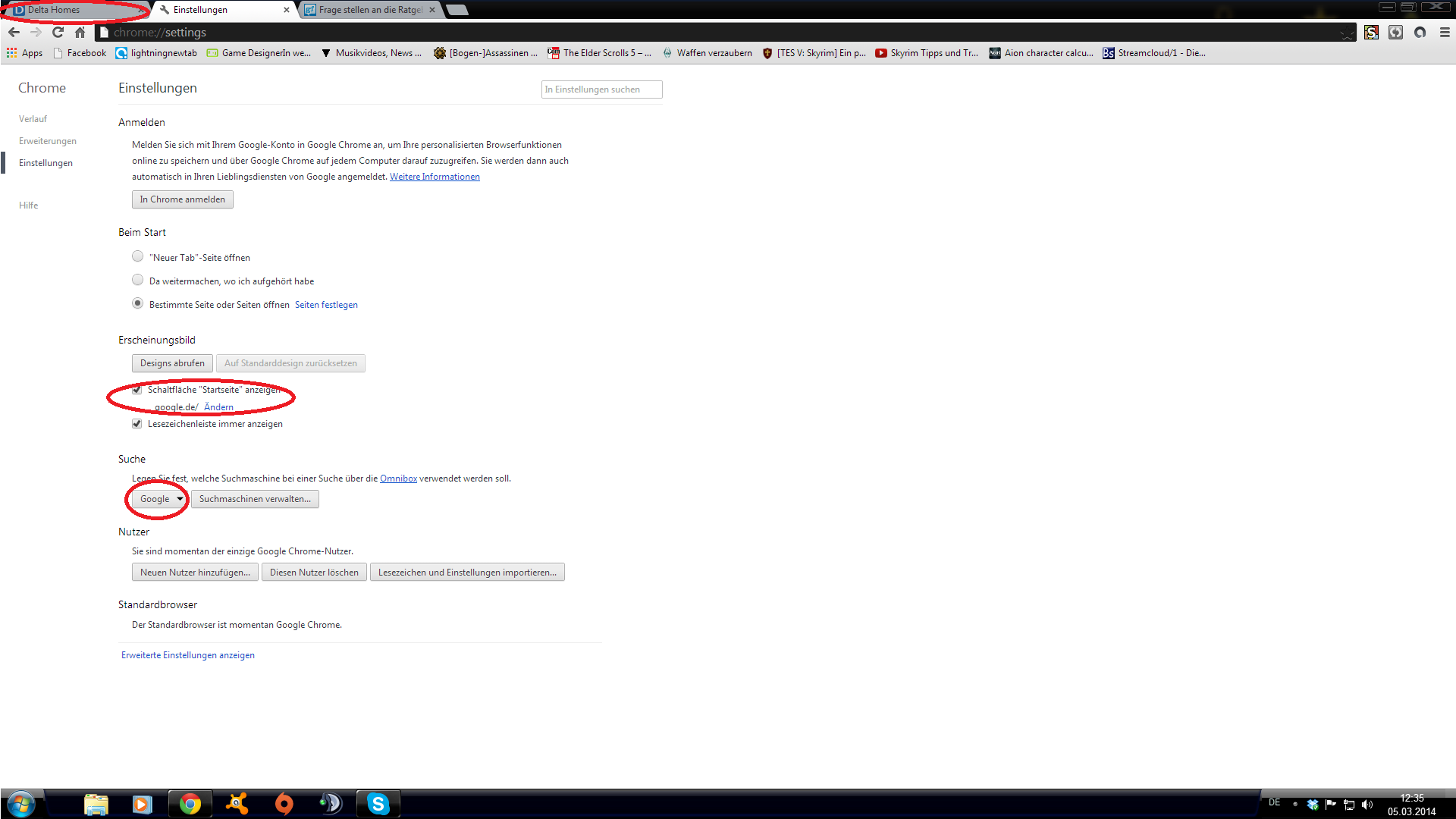Open the lightningnewtab bookmark

coord(156,53)
